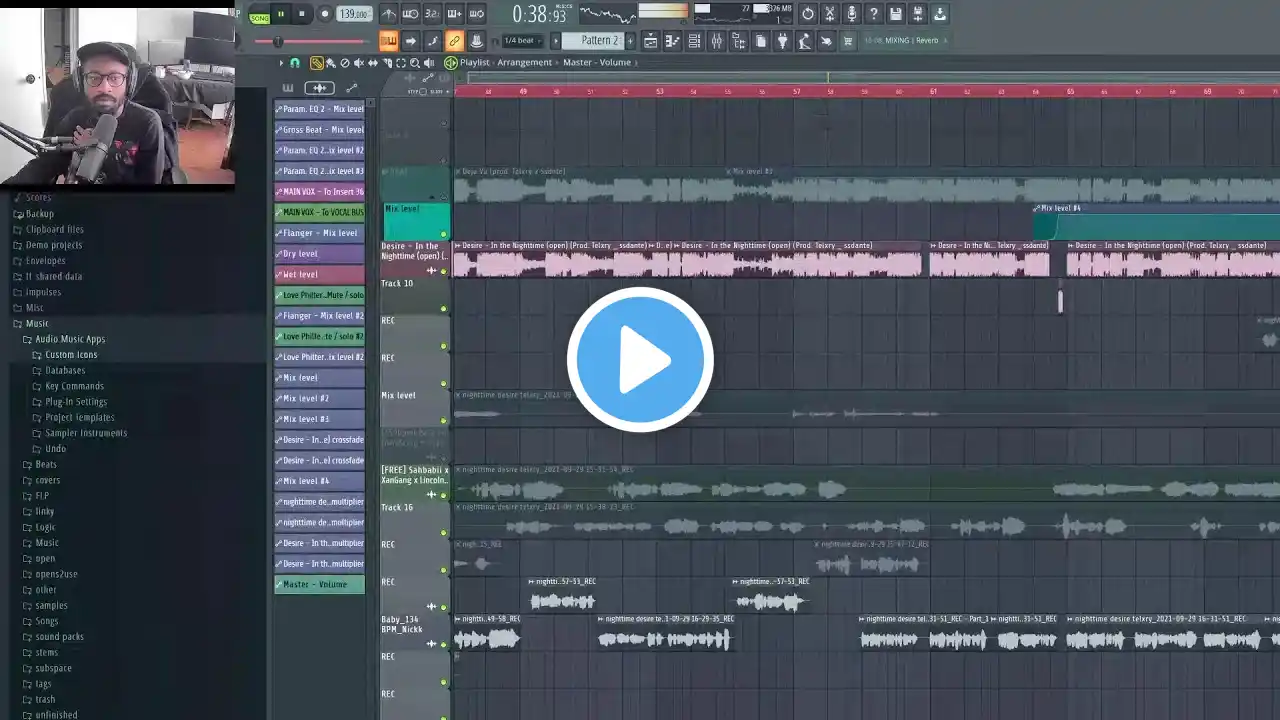The image size is (1280, 720).
Task: Select the Wet level automation clip
Action: point(320,274)
